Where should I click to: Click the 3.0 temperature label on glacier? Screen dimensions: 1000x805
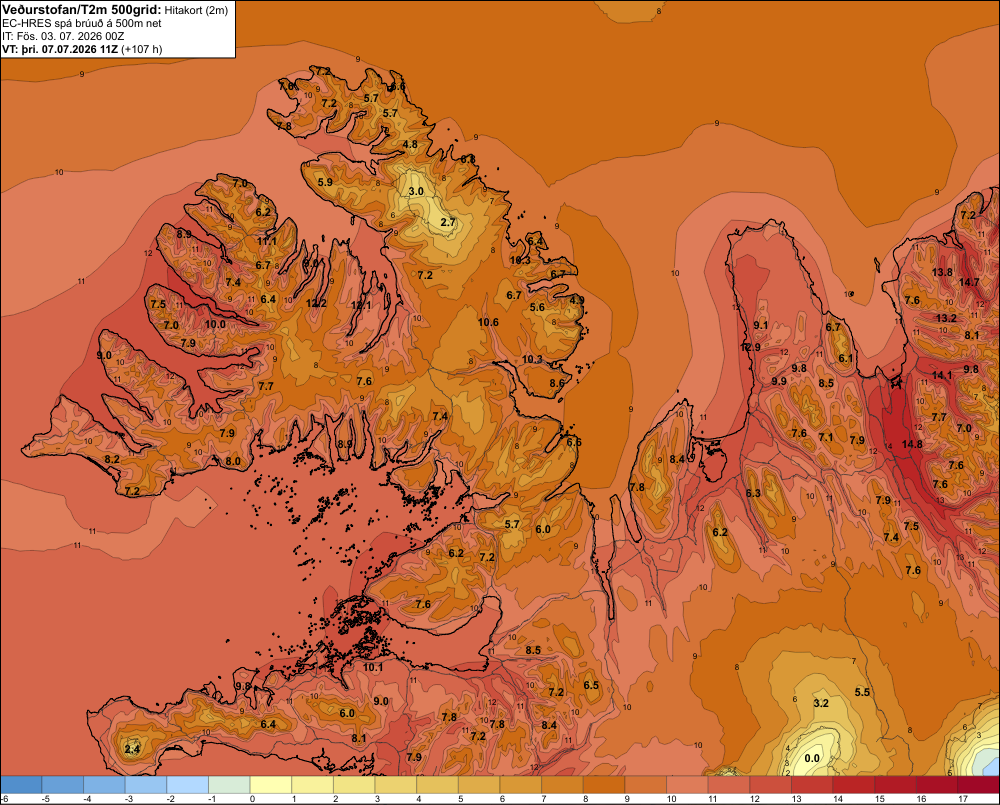click(x=416, y=191)
